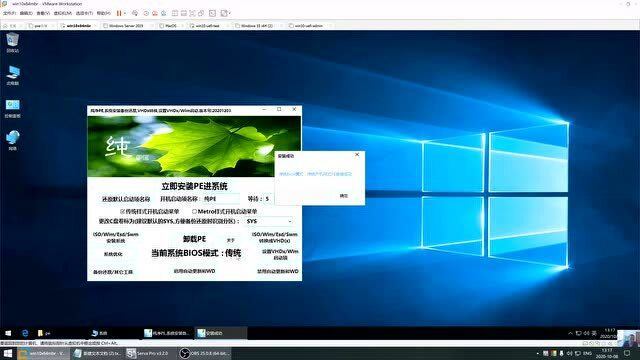Click 还原默认启动项名称 button
The height and width of the screenshot is (360, 640).
coord(126,199)
